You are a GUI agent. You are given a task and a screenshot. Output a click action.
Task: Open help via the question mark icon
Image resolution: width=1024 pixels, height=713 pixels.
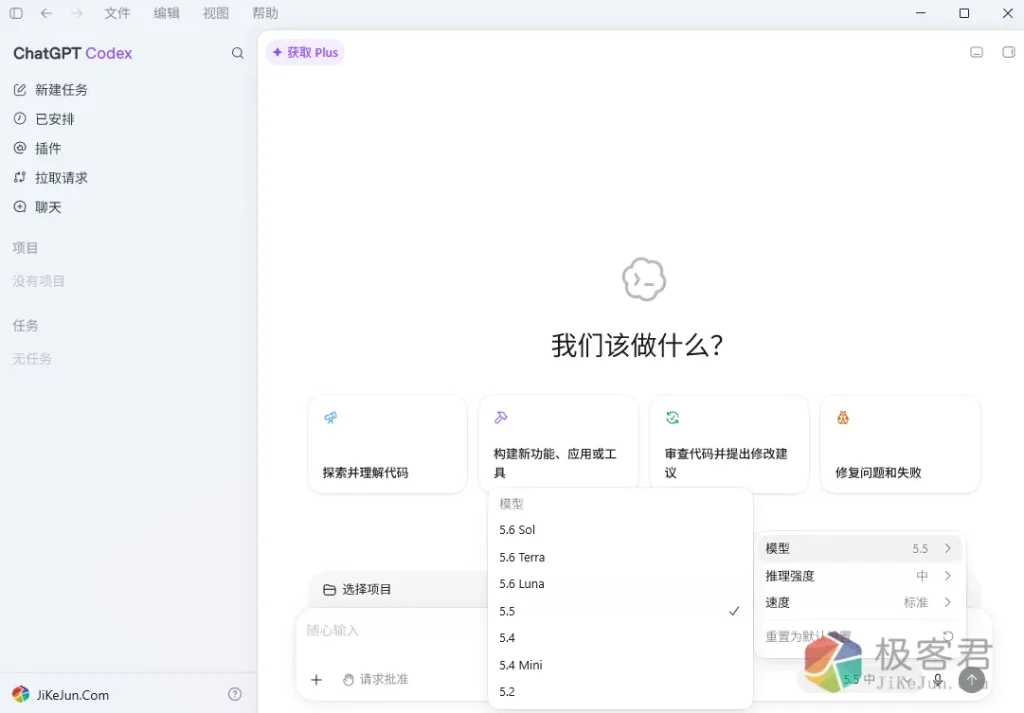(x=235, y=694)
